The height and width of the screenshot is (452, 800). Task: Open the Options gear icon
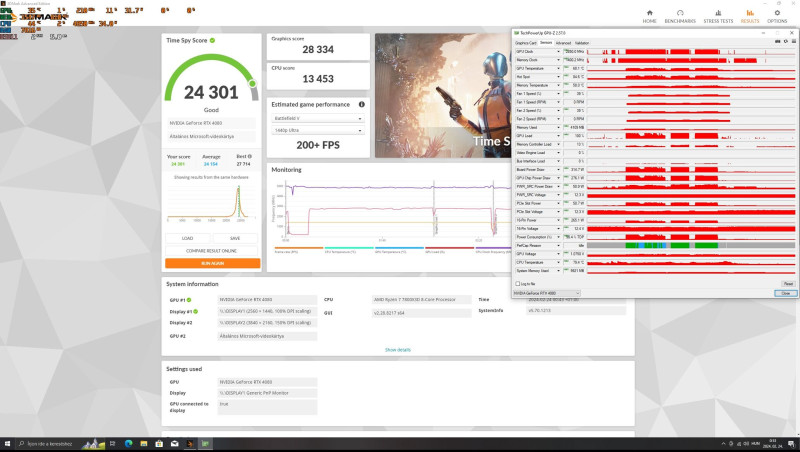coord(777,13)
